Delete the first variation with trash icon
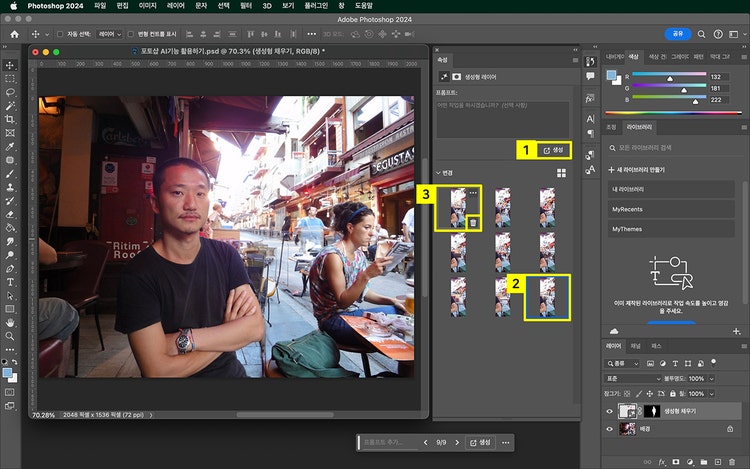This screenshot has height=469, width=750. click(x=473, y=221)
